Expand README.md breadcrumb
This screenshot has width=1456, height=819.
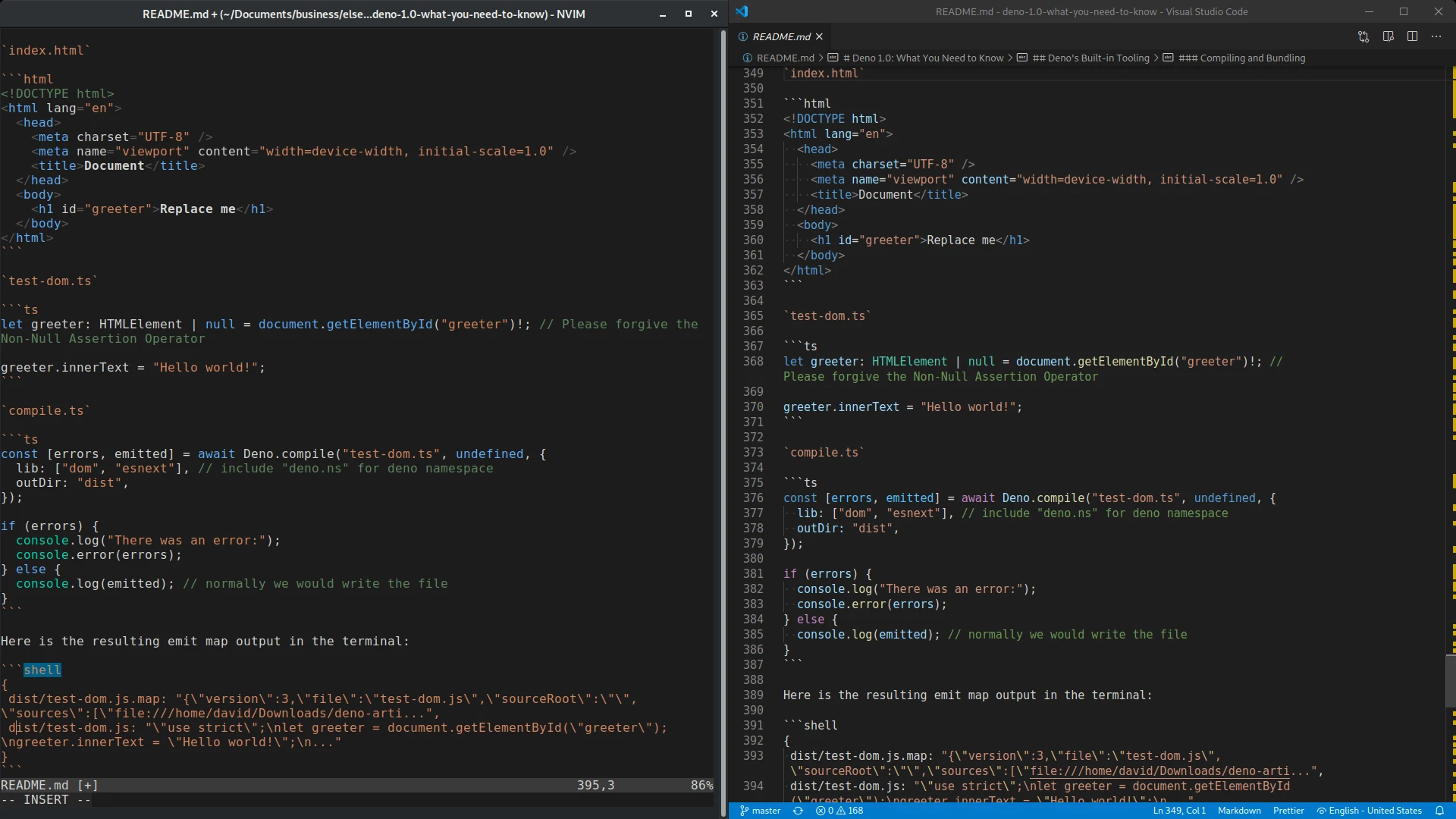785,58
